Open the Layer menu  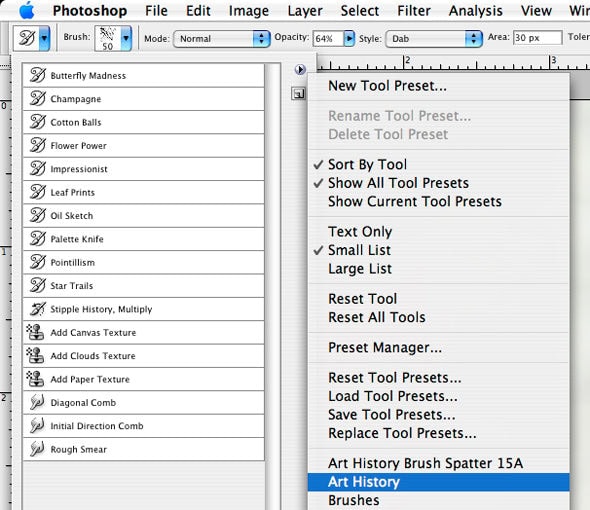pos(305,11)
